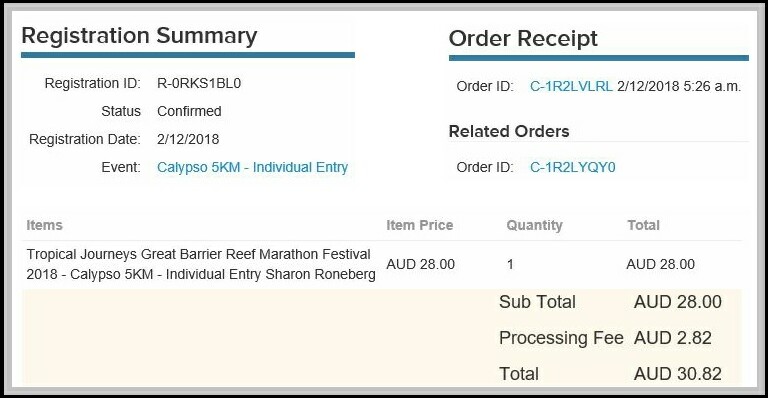Click the Total column header
Screen dimensions: 768x398
point(644,225)
